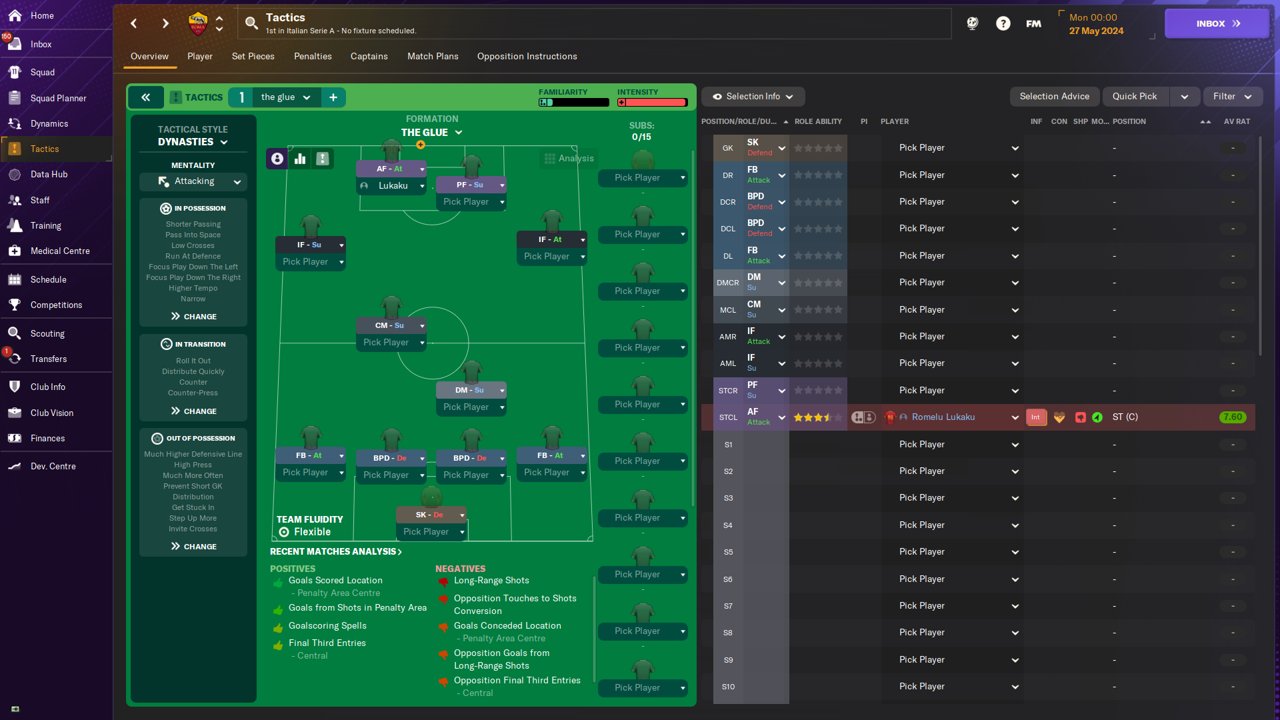Expand the Formation The Glue dropdown
Image resolution: width=1280 pixels, height=720 pixels.
[432, 132]
